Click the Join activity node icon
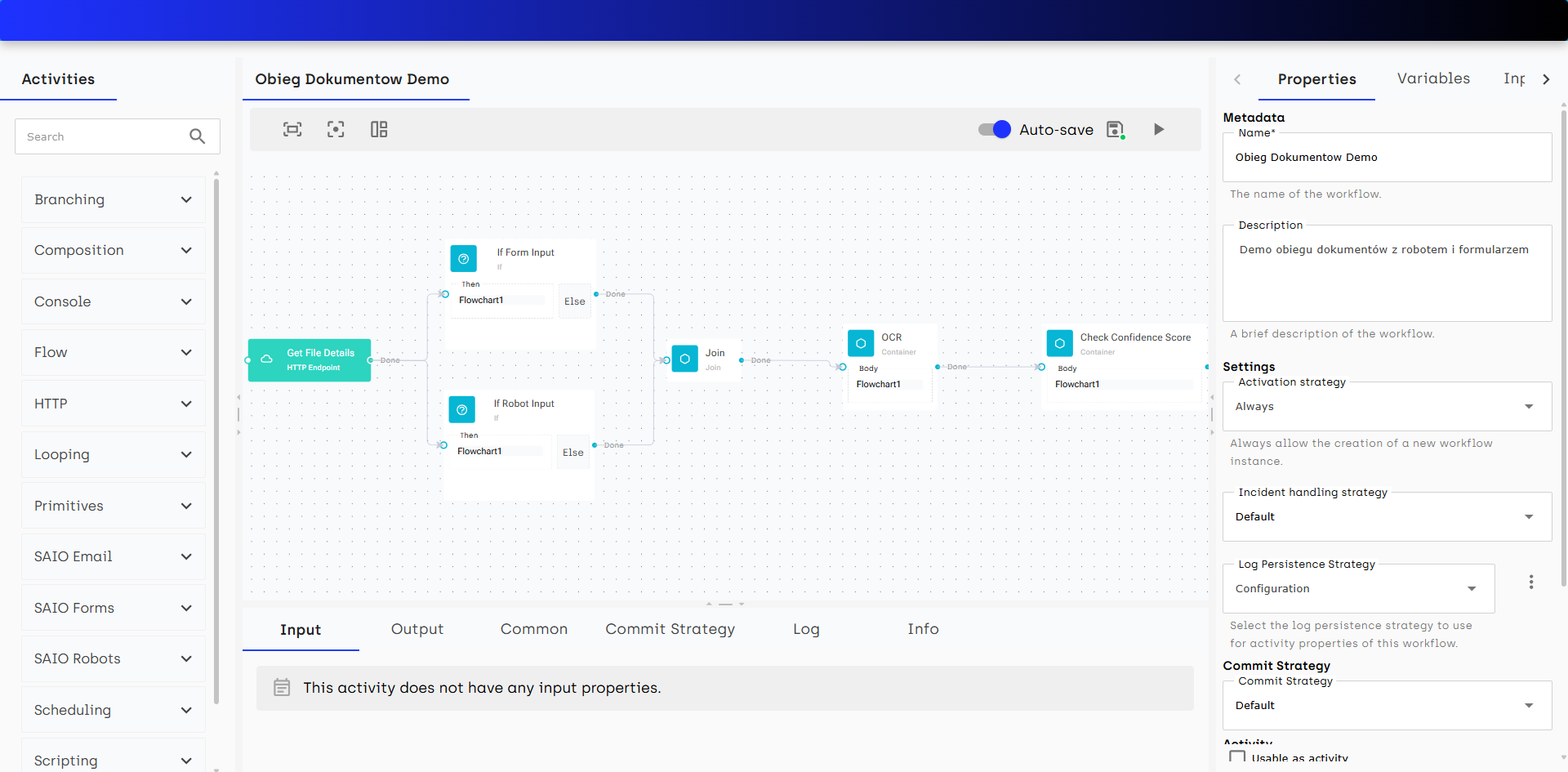This screenshot has width=1568, height=772. pos(684,359)
